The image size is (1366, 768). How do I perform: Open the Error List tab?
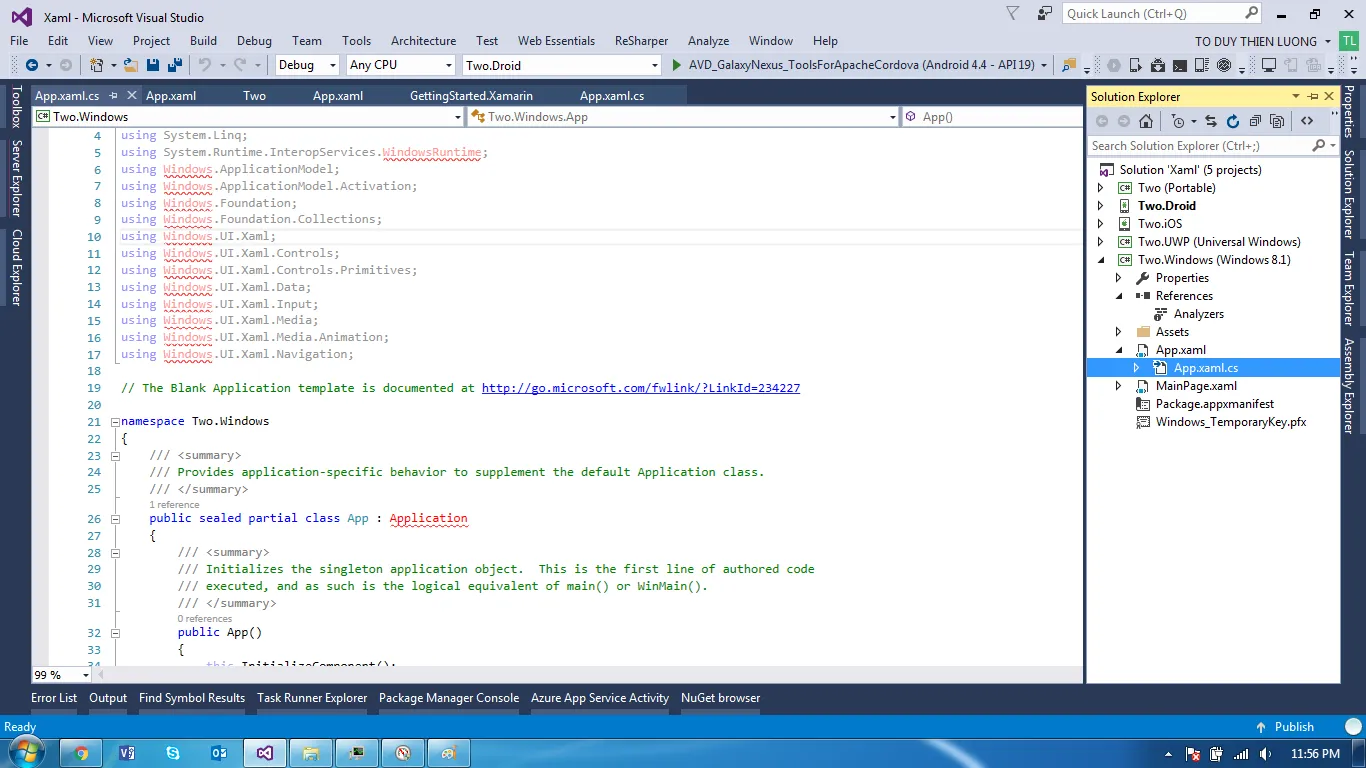pyautogui.click(x=54, y=698)
